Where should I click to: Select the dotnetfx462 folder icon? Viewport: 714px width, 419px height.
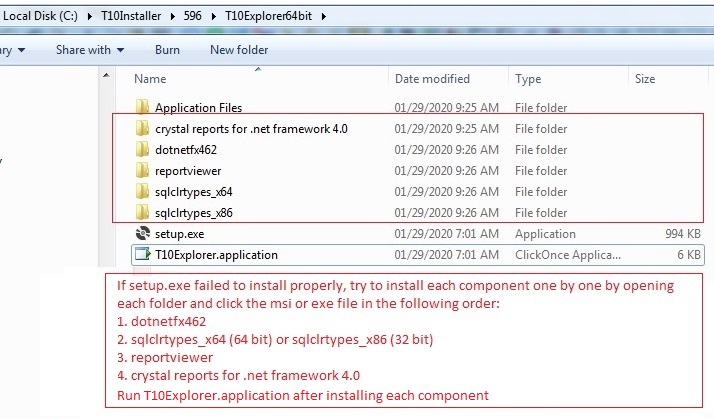143,149
